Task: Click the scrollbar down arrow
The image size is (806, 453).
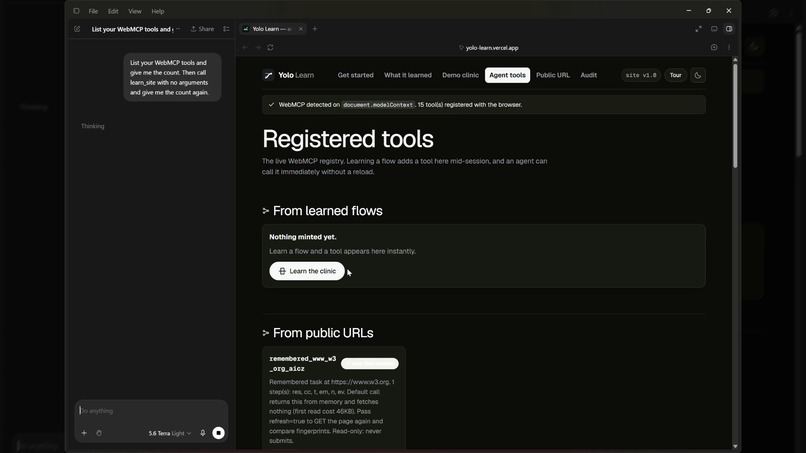Action: click(735, 446)
